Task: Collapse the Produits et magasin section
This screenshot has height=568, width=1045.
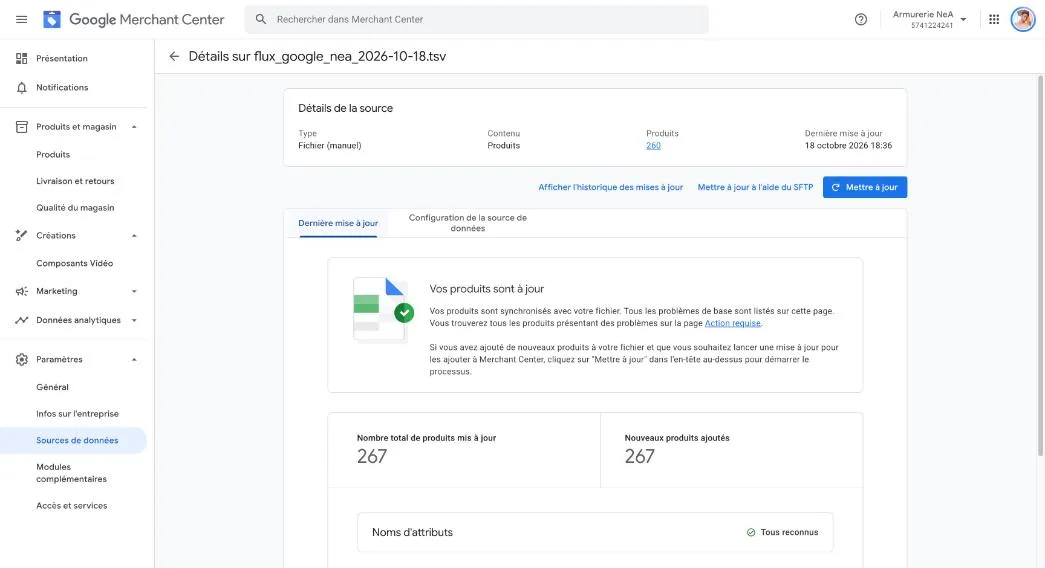Action: pyautogui.click(x=134, y=127)
